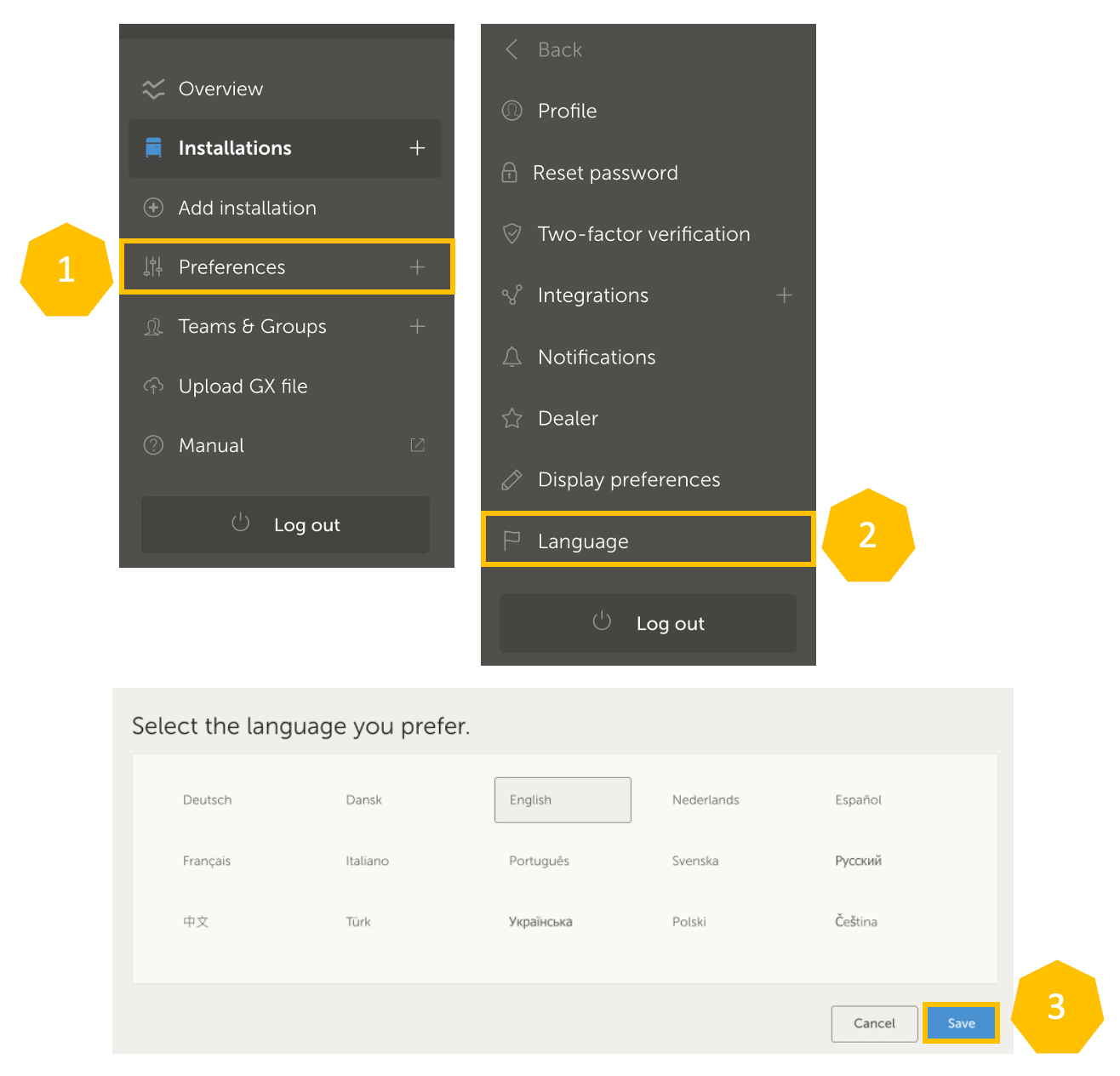
Task: Choose Français as language
Action: click(x=207, y=861)
